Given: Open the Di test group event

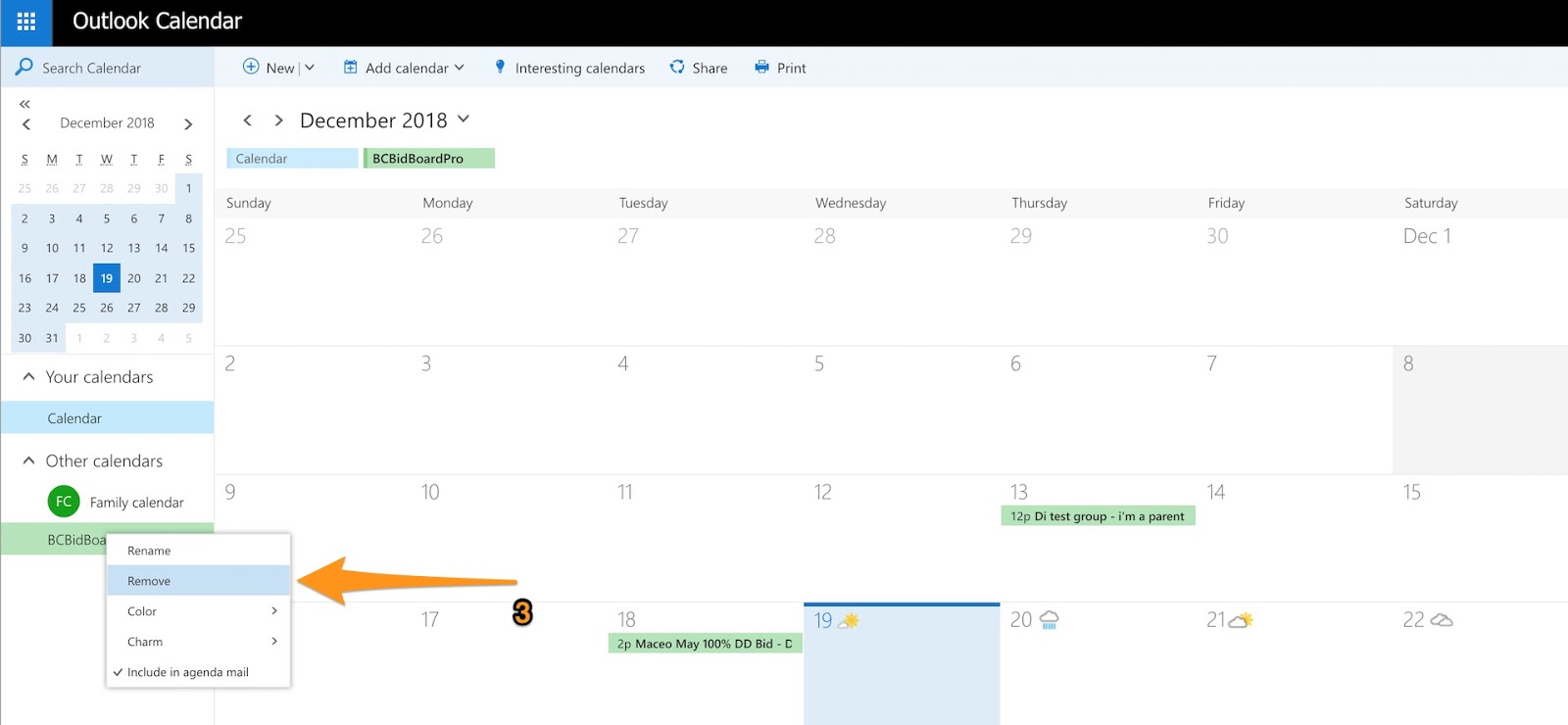Looking at the screenshot, I should (1098, 516).
